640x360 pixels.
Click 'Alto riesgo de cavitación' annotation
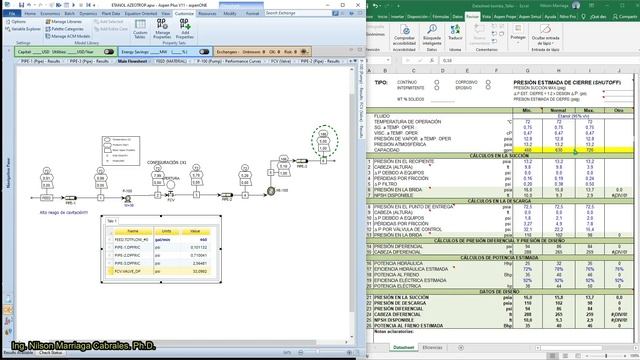click(x=63, y=213)
